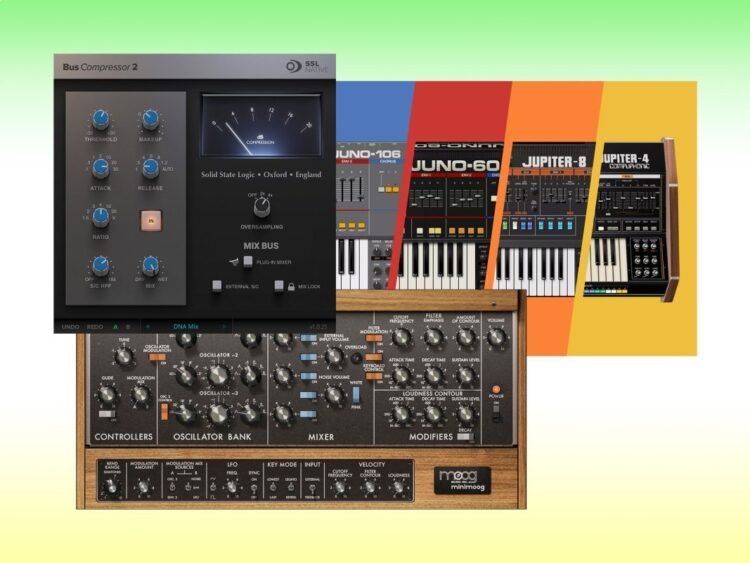Click the JUPITER-8 synth image
The height and width of the screenshot is (563, 750).
pos(543,219)
